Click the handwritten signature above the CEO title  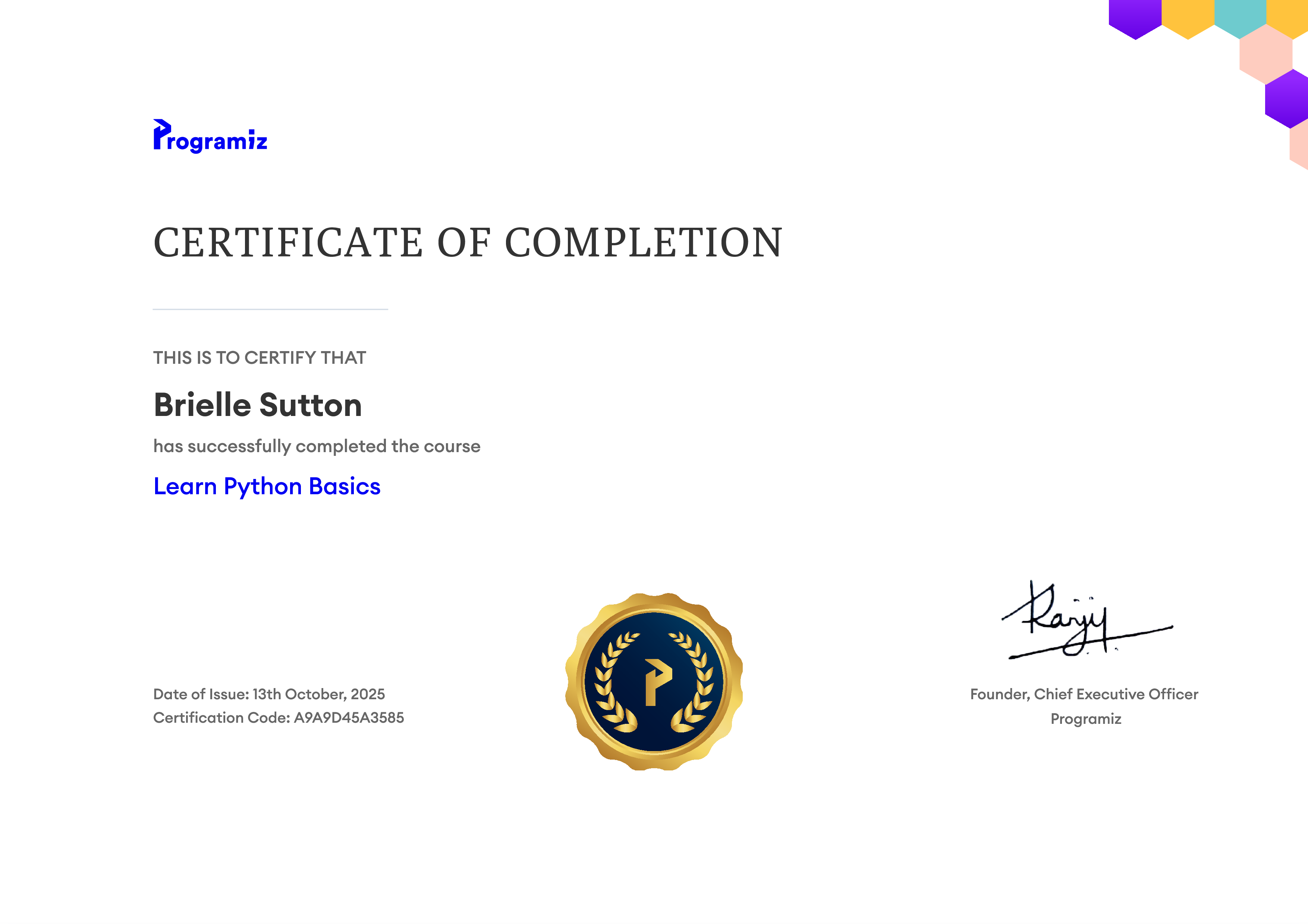pos(1087,620)
